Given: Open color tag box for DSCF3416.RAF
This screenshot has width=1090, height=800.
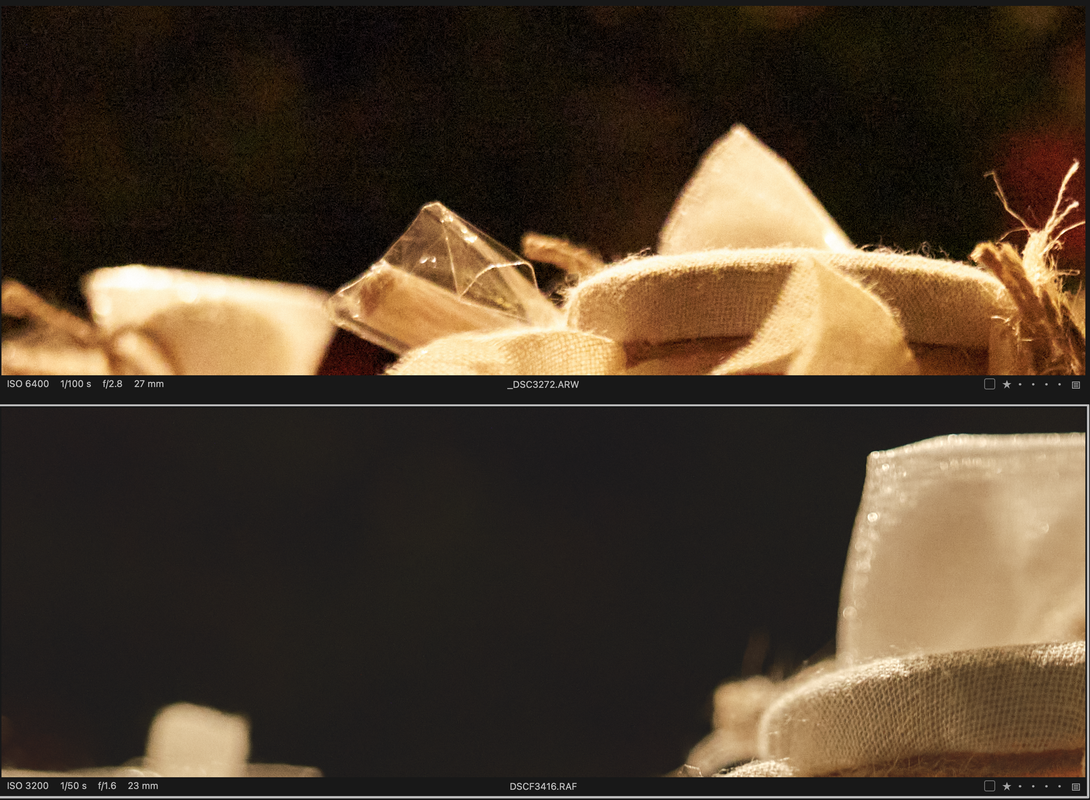Looking at the screenshot, I should (x=989, y=786).
